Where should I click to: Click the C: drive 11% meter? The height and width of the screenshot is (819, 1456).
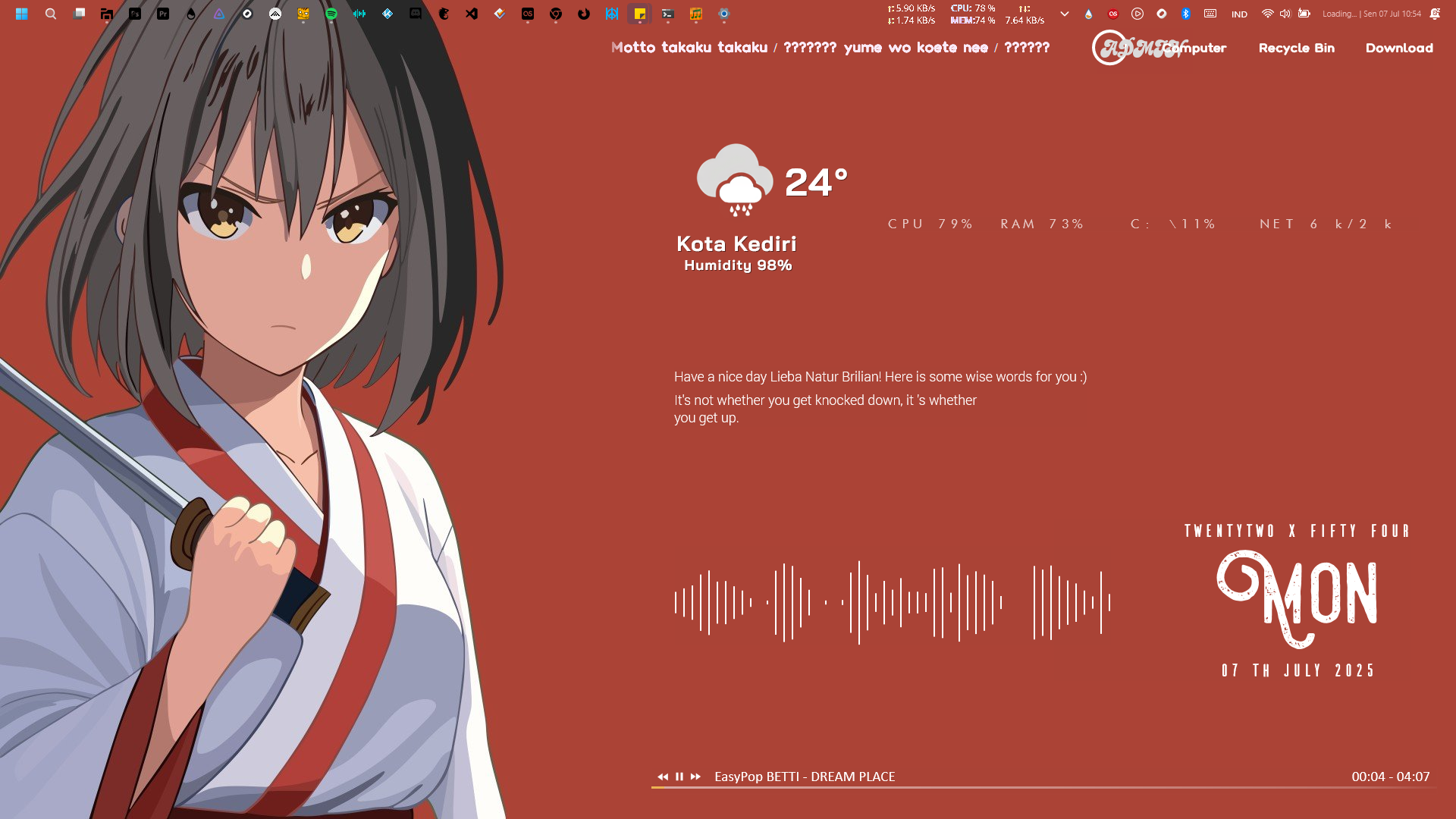point(1173,224)
